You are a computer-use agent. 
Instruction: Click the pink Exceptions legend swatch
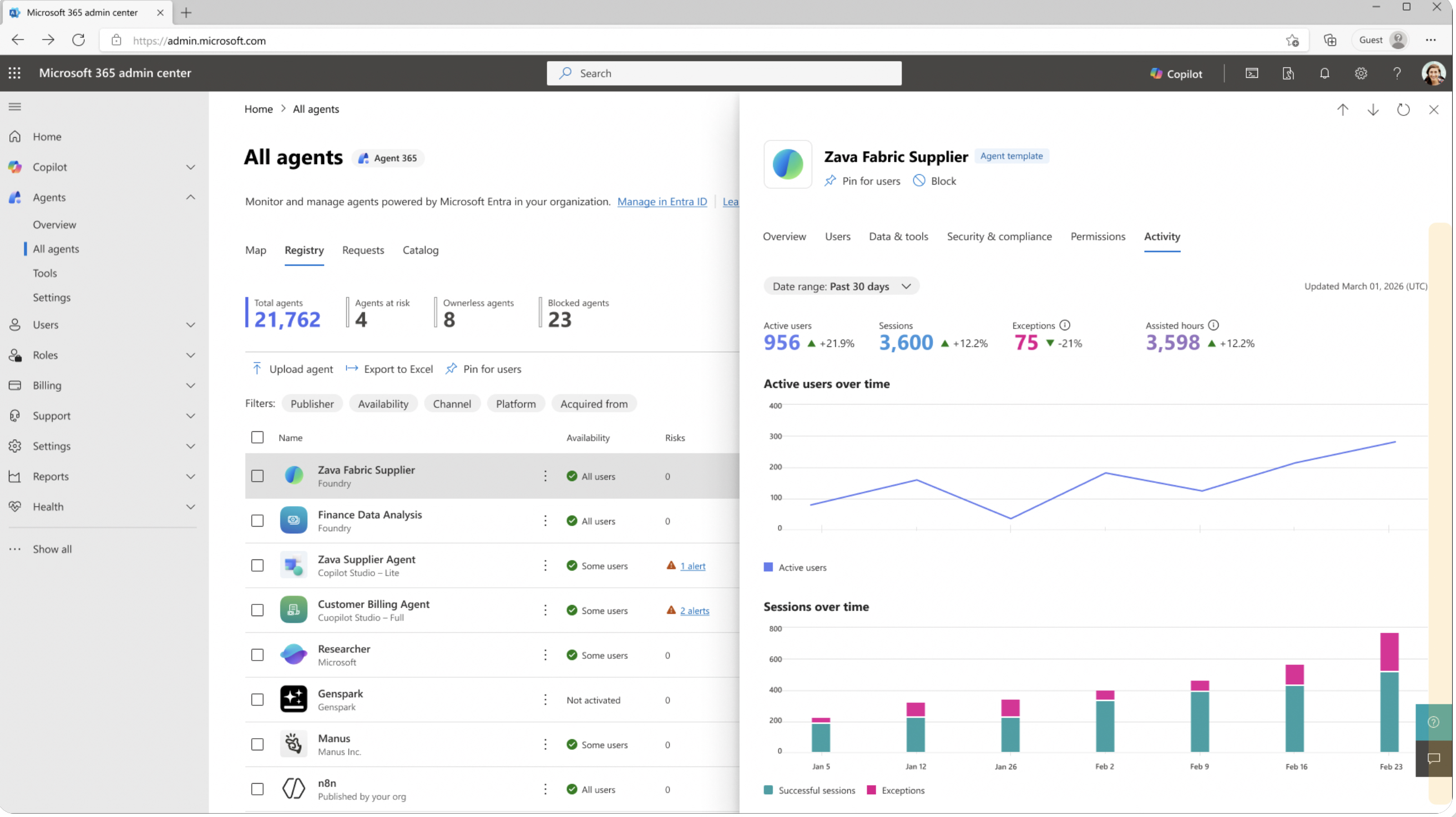[871, 790]
